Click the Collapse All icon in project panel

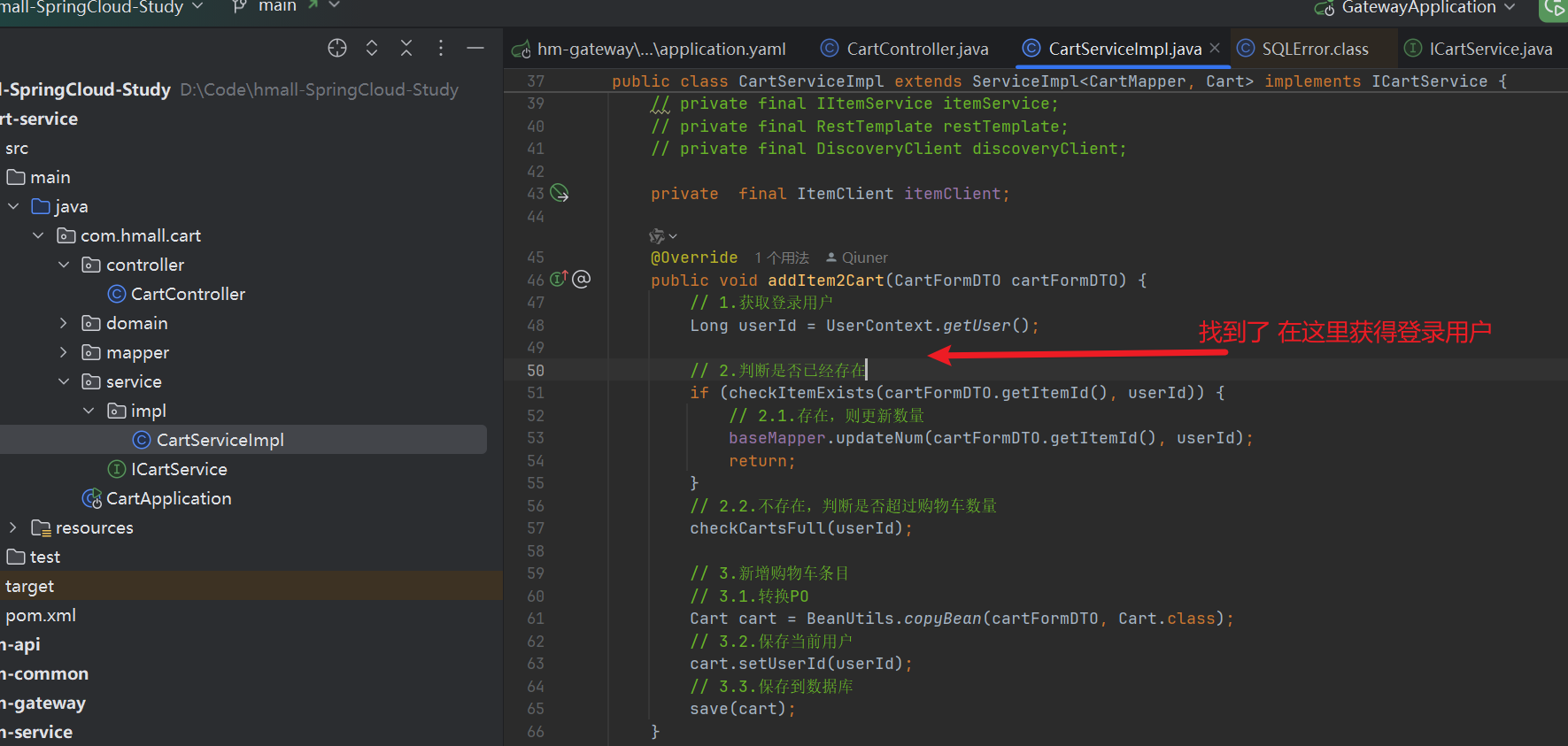406,49
